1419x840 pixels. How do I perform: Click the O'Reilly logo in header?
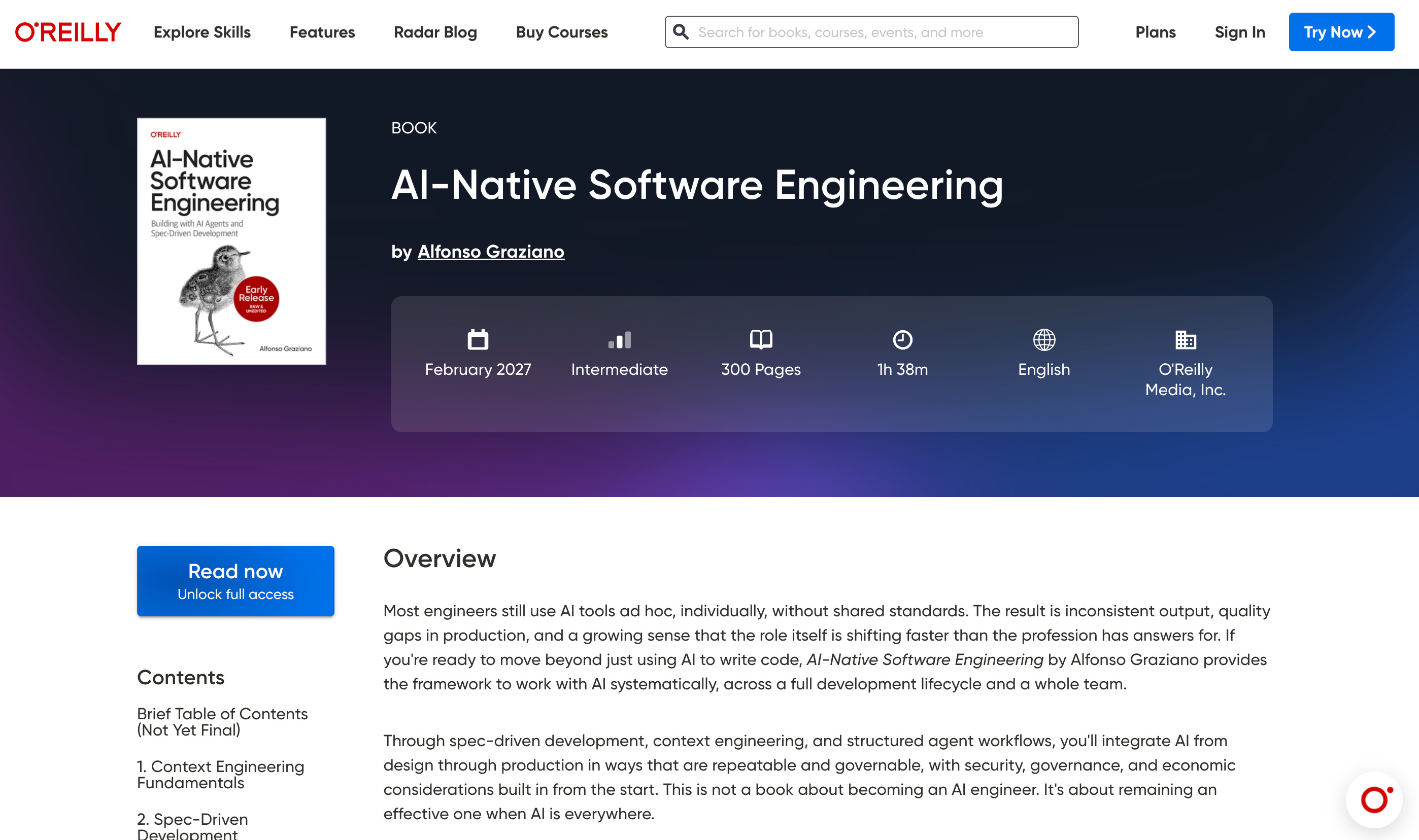pyautogui.click(x=68, y=32)
